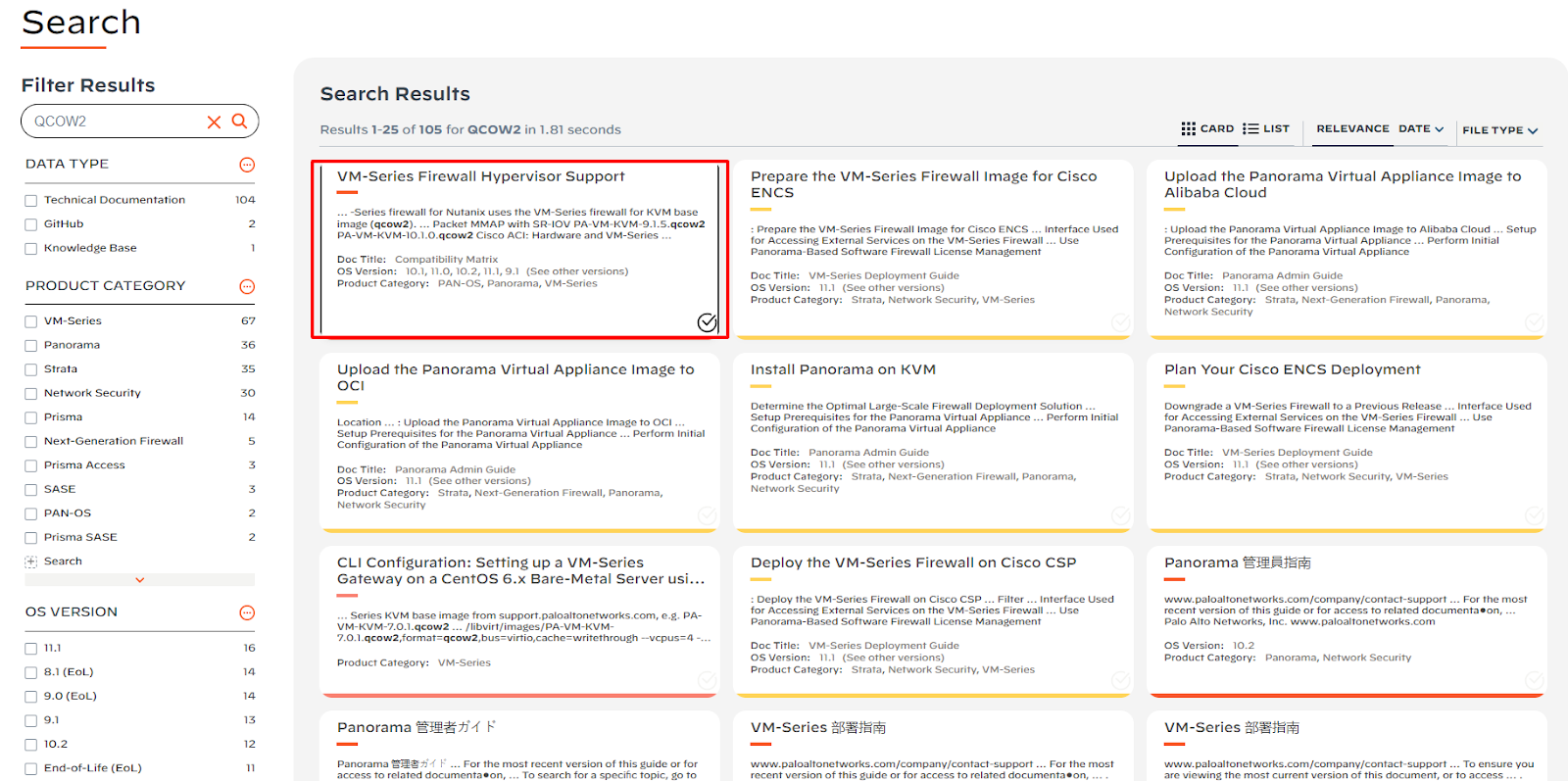The height and width of the screenshot is (781, 1568).
Task: Sort results by Relevance
Action: (1352, 128)
